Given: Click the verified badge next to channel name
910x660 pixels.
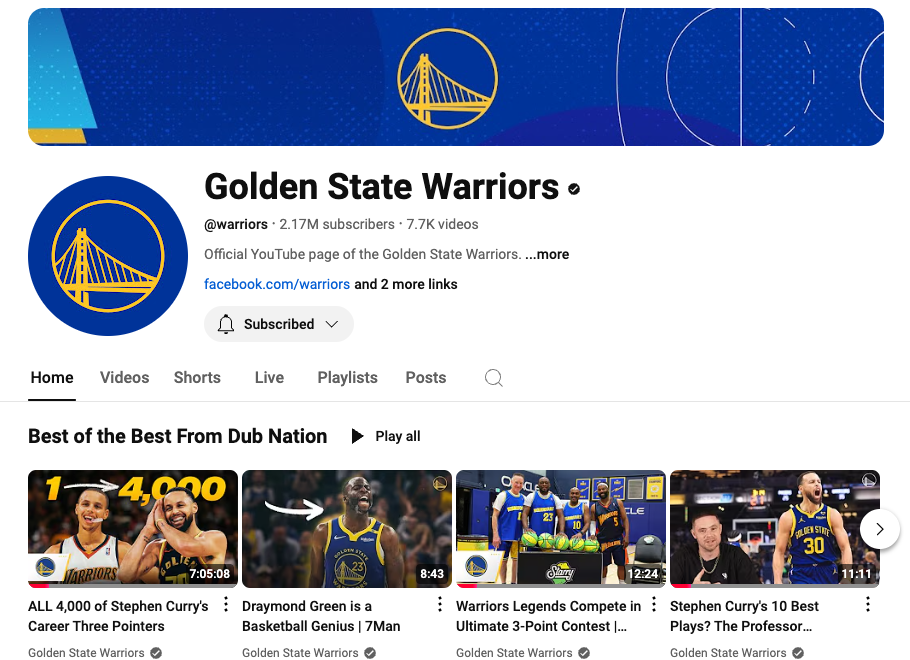Looking at the screenshot, I should [574, 189].
